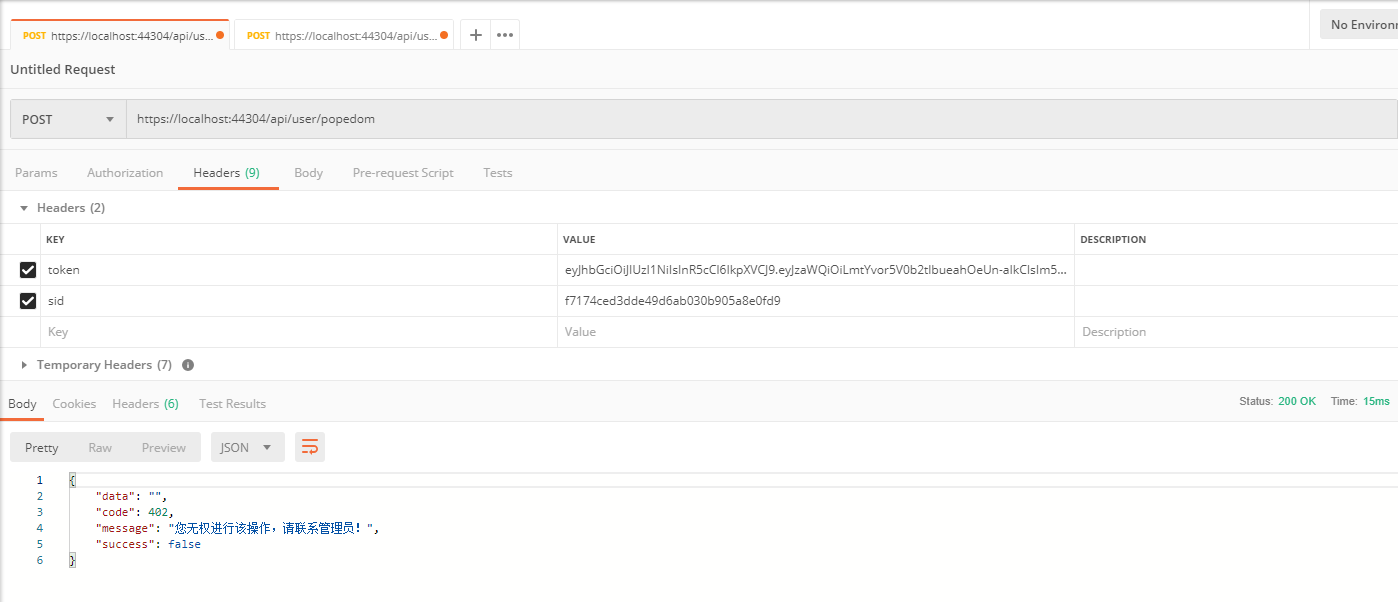Switch to the Authorization tab
The image size is (1398, 602).
(125, 173)
